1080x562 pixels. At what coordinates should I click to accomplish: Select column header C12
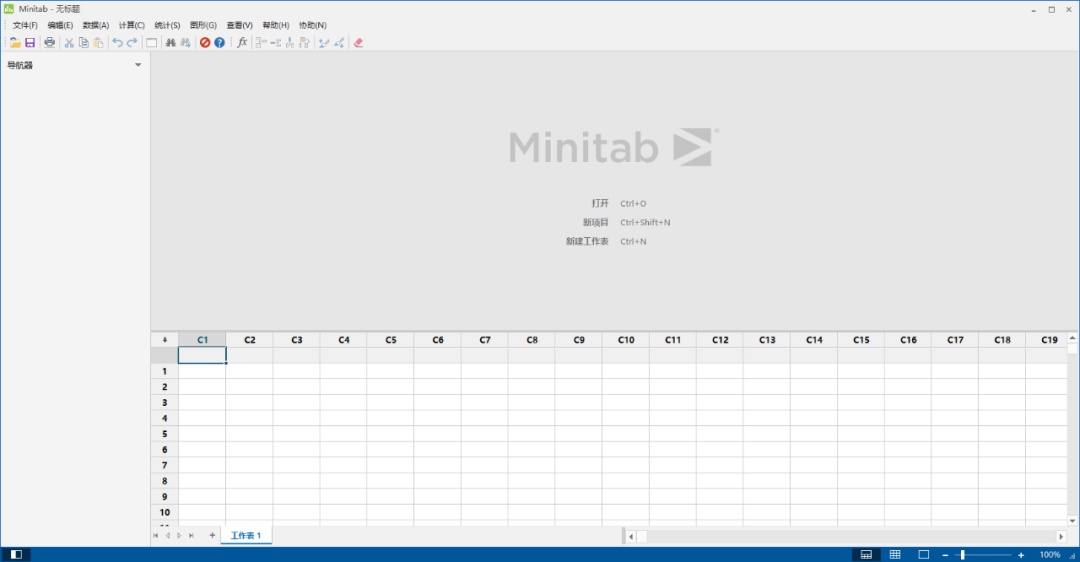coord(720,340)
